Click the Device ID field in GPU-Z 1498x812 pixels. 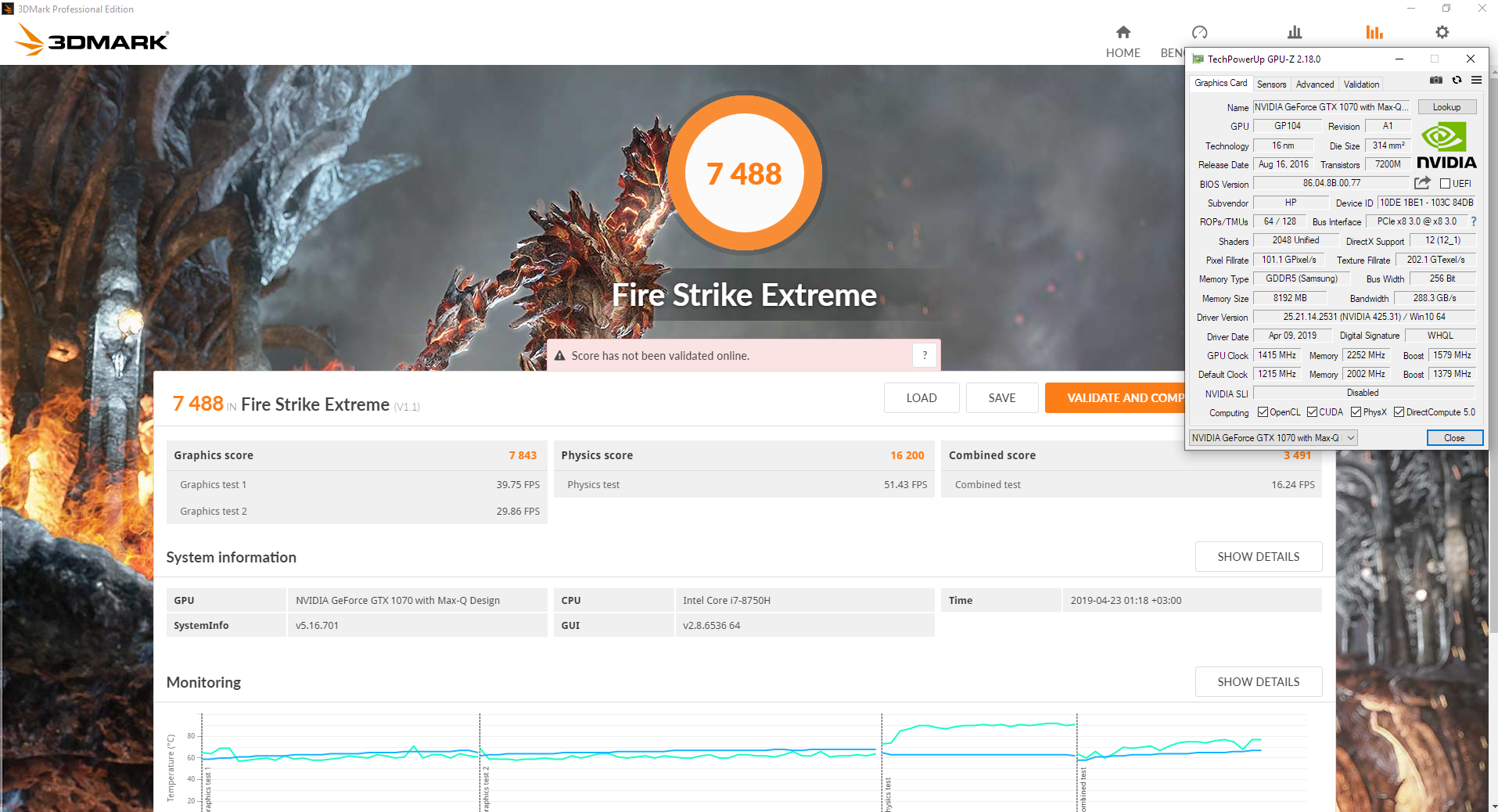tap(1426, 203)
